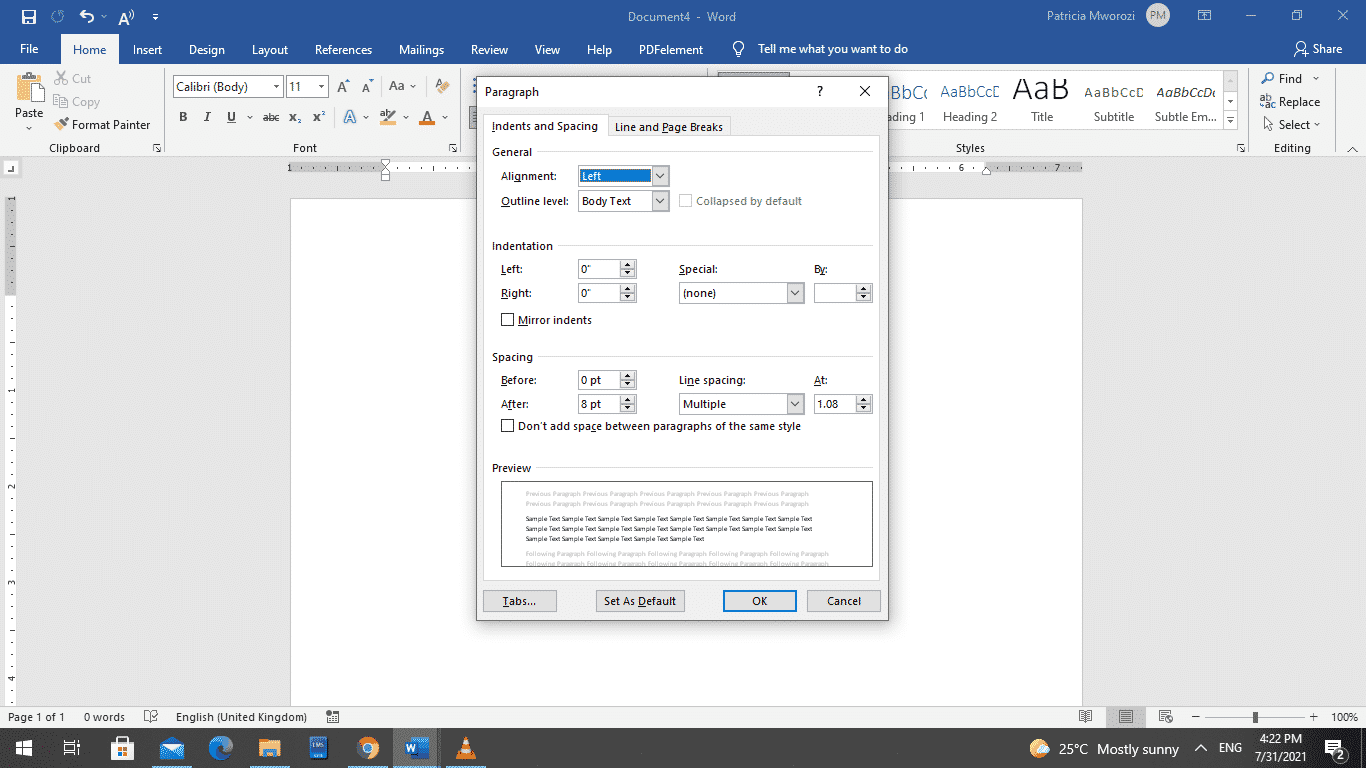Image resolution: width=1366 pixels, height=768 pixels.
Task: Apply Italic formatting
Action: tap(206, 117)
